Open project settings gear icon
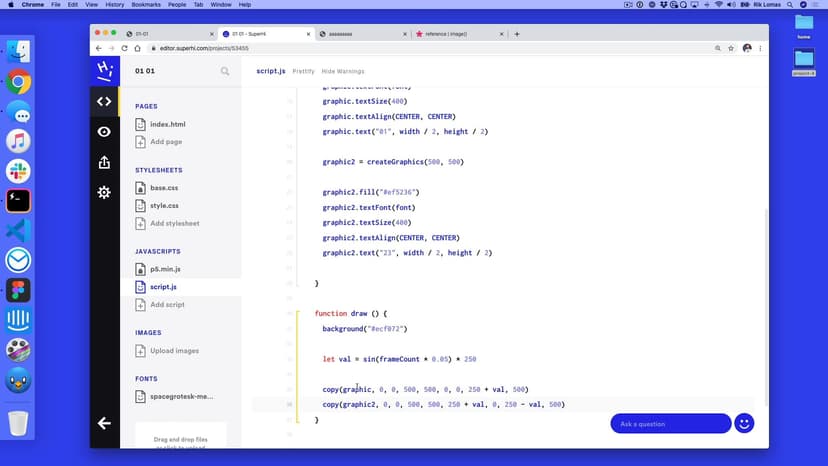This screenshot has width=828, height=466. tap(104, 192)
